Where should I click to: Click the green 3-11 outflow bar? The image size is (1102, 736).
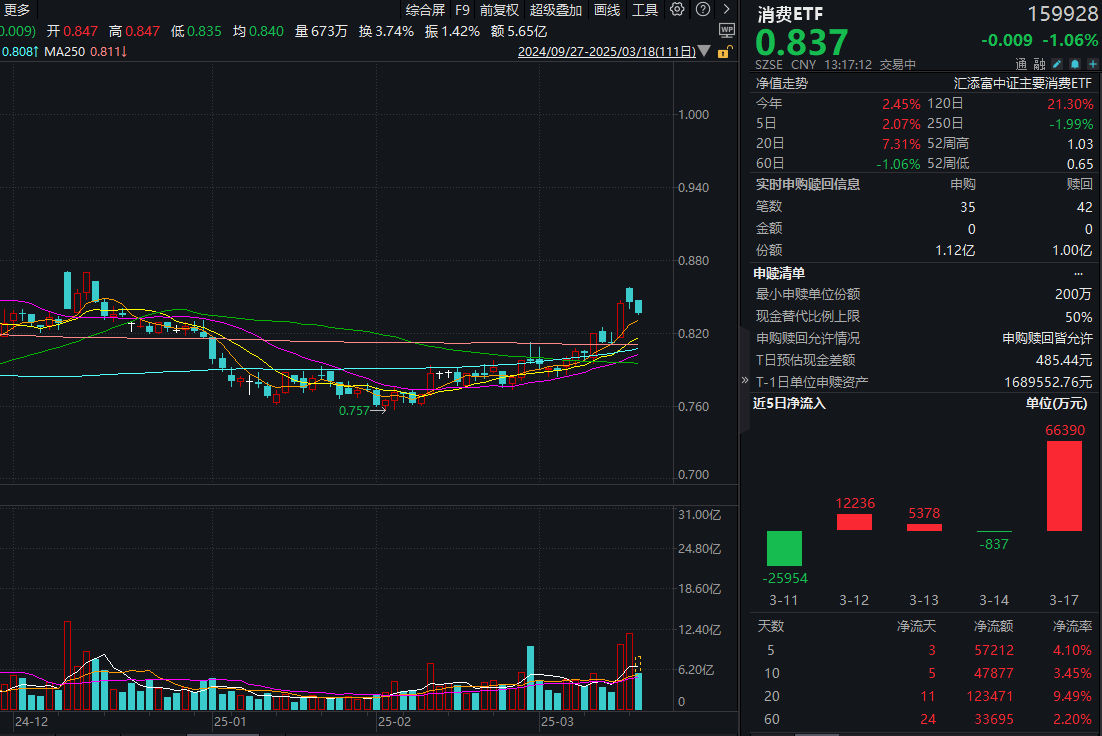(x=784, y=549)
